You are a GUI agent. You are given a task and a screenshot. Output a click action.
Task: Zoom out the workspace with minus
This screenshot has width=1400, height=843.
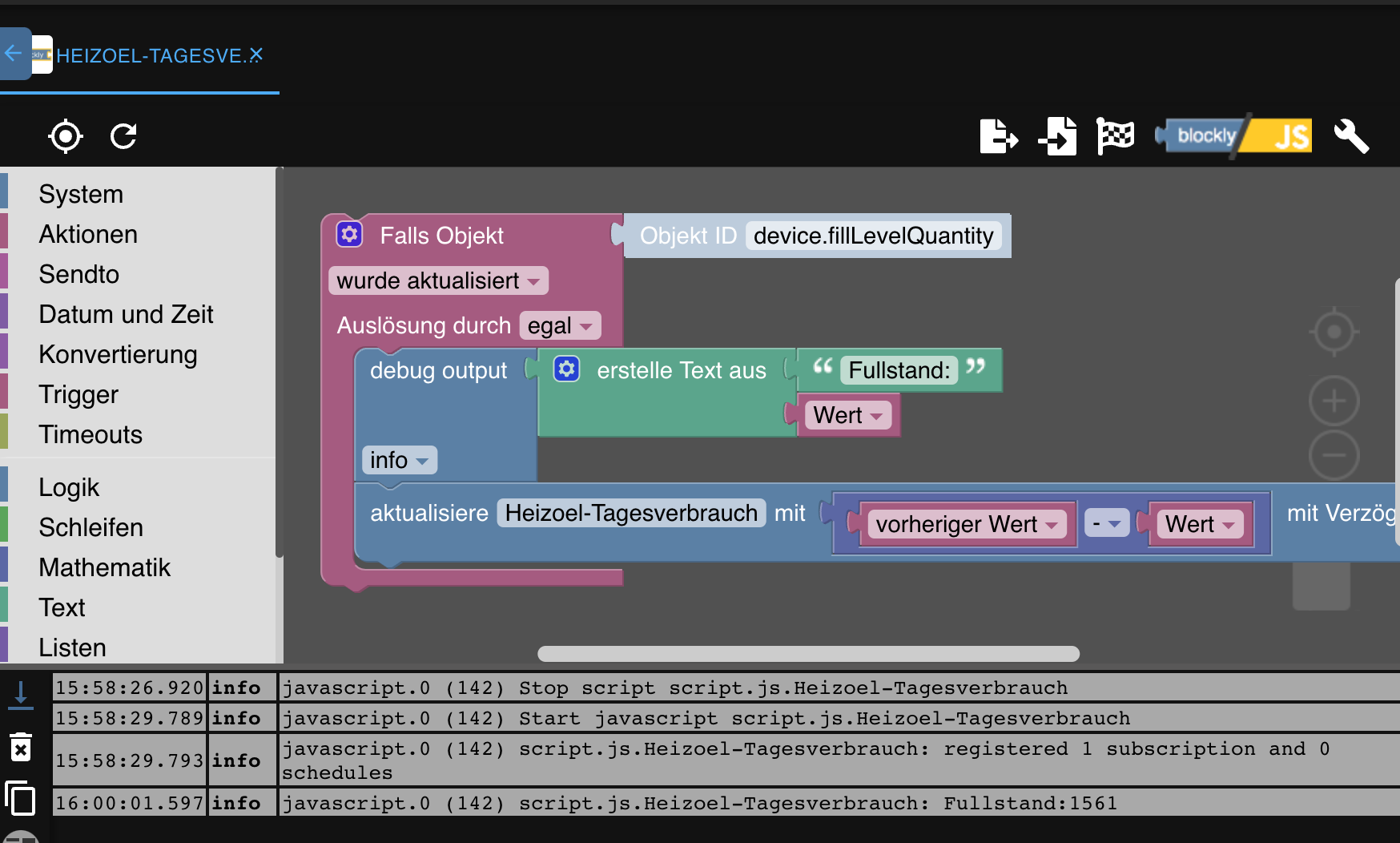click(x=1334, y=454)
